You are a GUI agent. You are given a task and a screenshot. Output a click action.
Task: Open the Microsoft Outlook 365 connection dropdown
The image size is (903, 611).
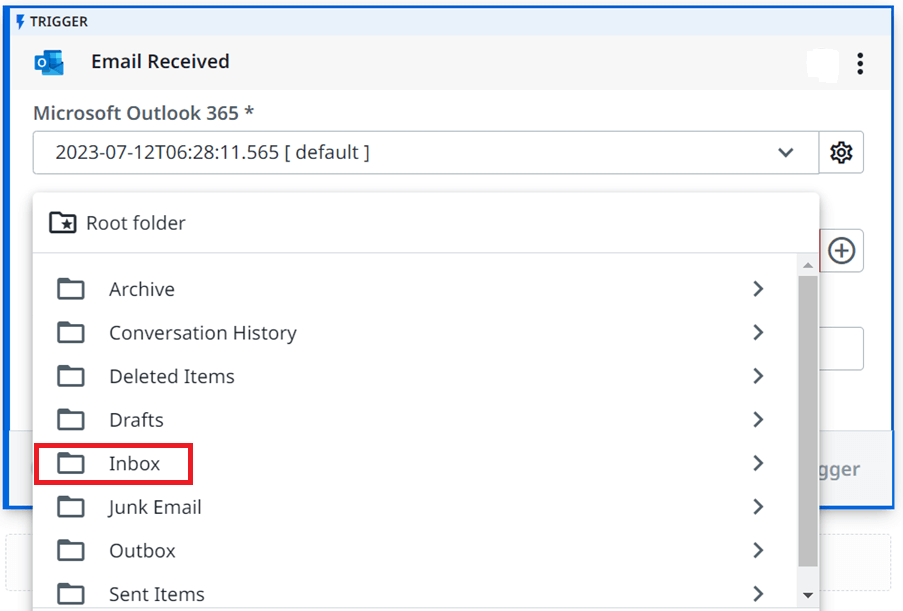click(426, 153)
